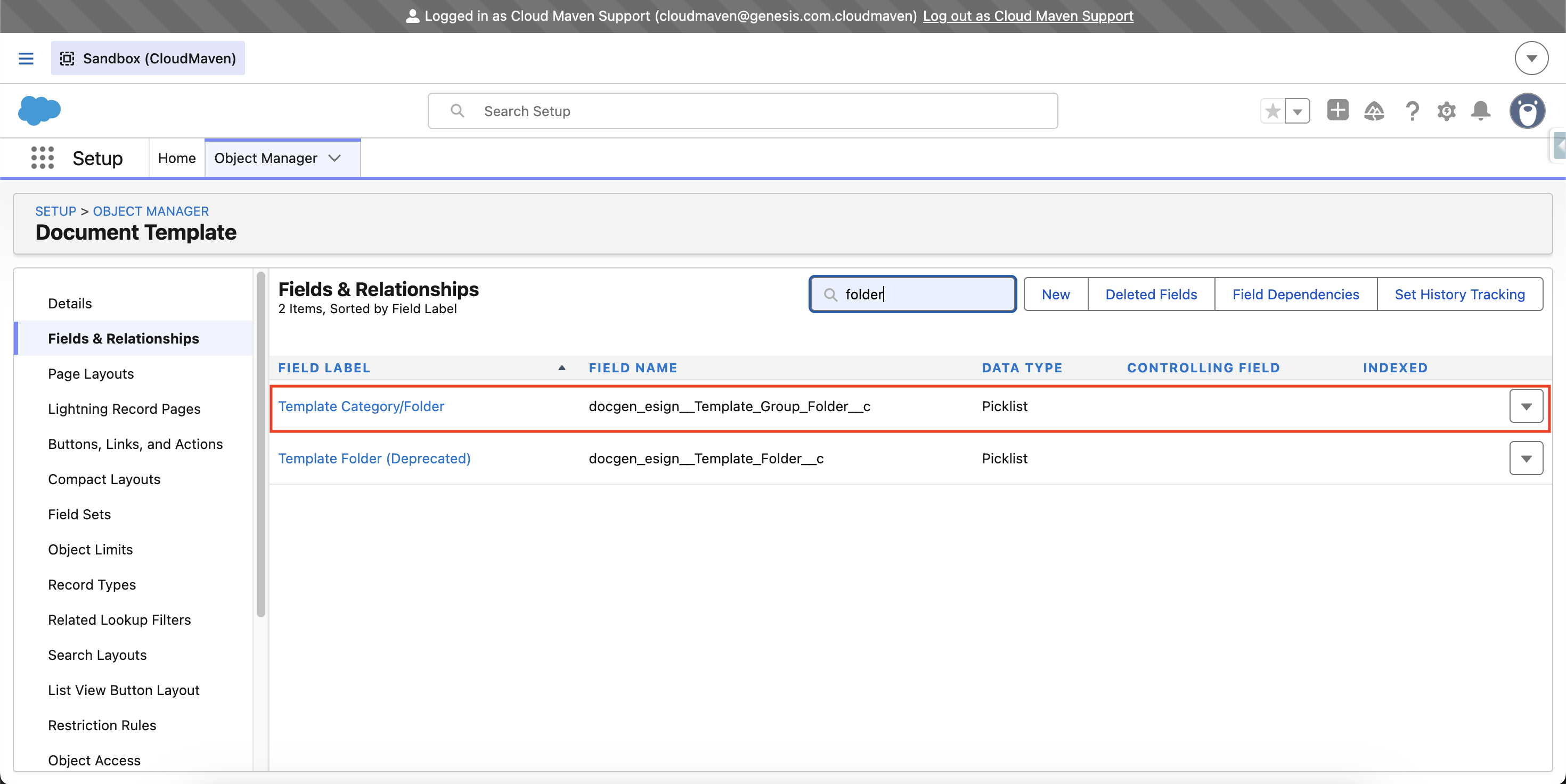Viewport: 1566px width, 784px height.
Task: Click the New field button
Action: tap(1056, 294)
